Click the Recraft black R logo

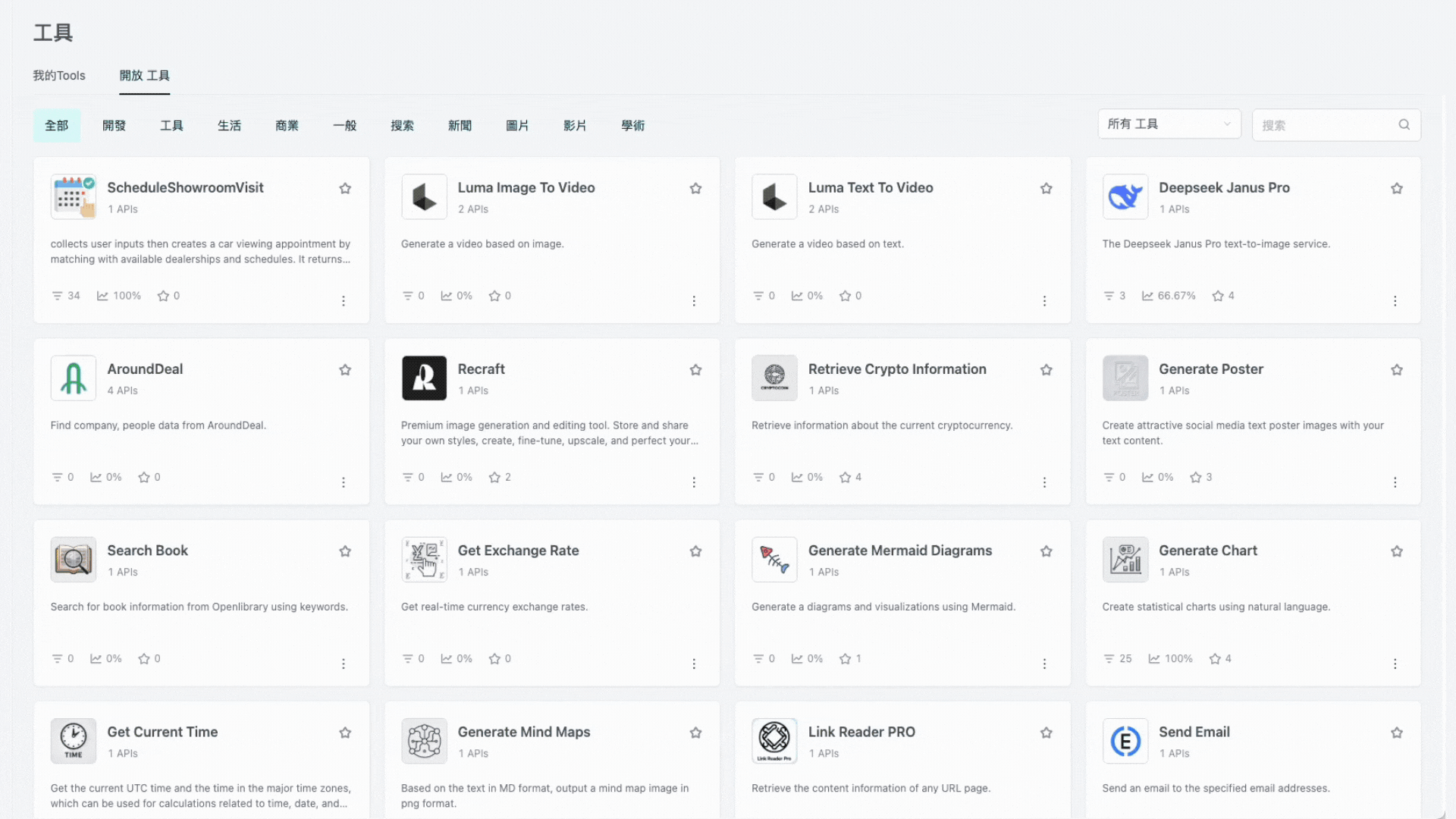(424, 378)
